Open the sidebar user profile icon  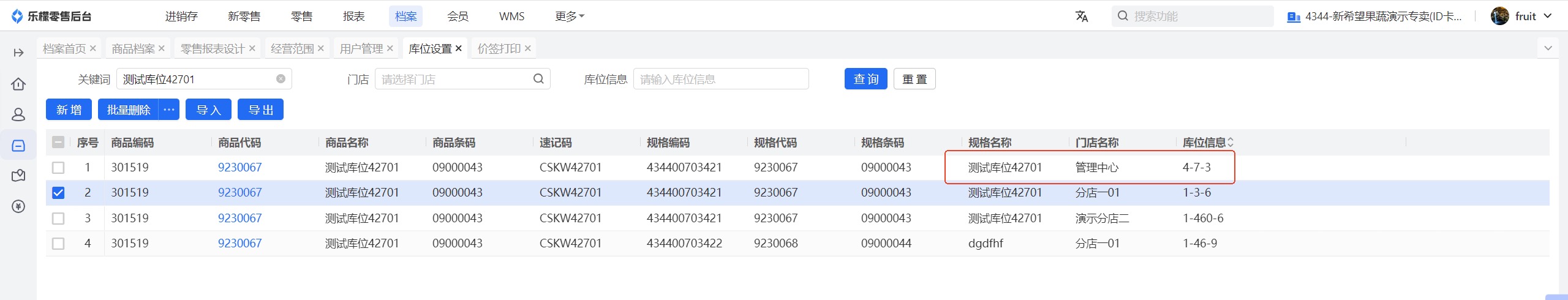(18, 114)
